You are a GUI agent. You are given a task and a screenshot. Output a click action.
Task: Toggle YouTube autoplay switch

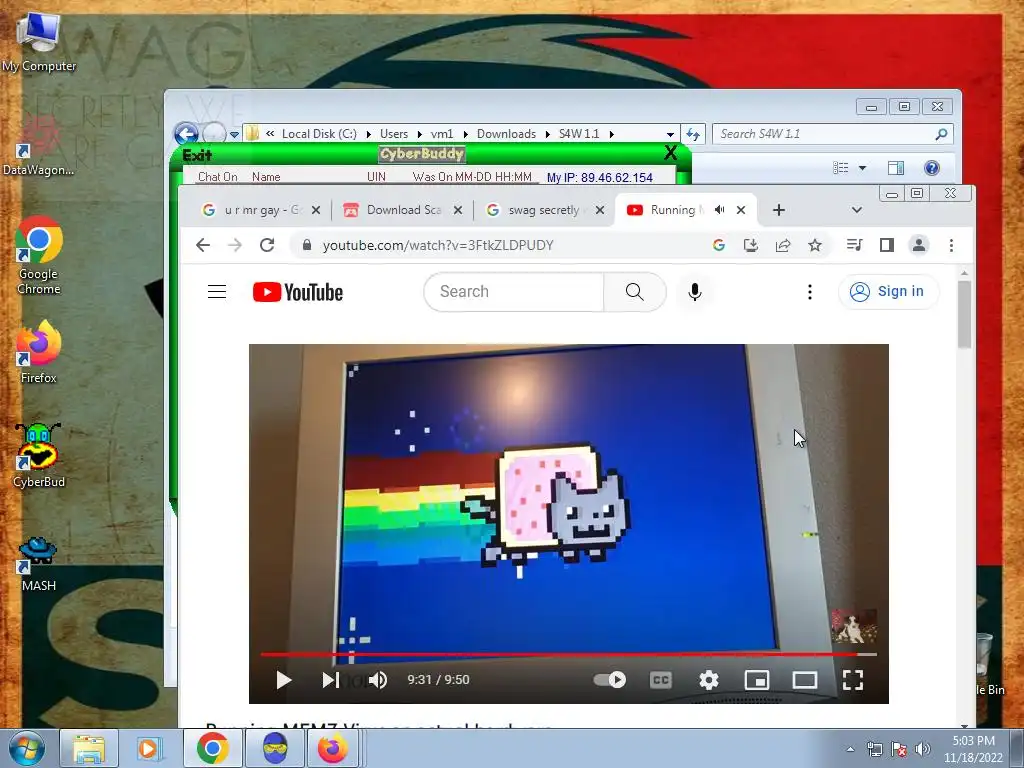[x=610, y=680]
